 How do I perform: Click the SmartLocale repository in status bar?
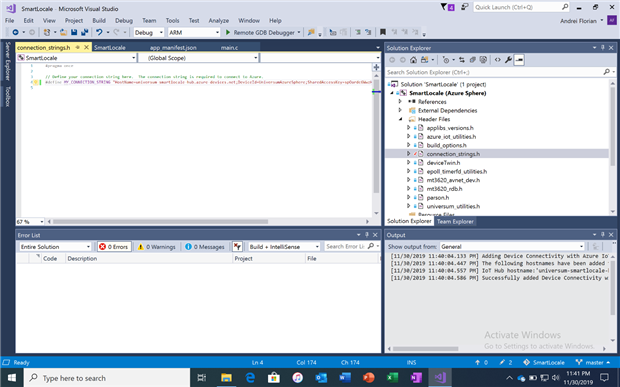pos(544,362)
